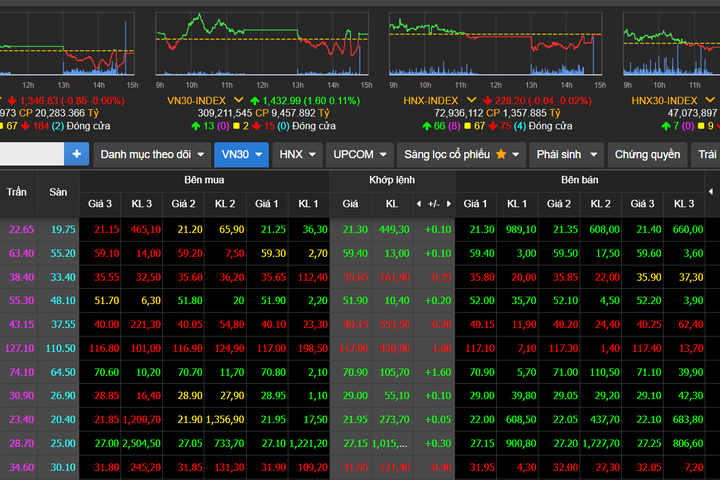Screen dimensions: 720x480
Task: Click the Bên bán header
Action: (579, 180)
